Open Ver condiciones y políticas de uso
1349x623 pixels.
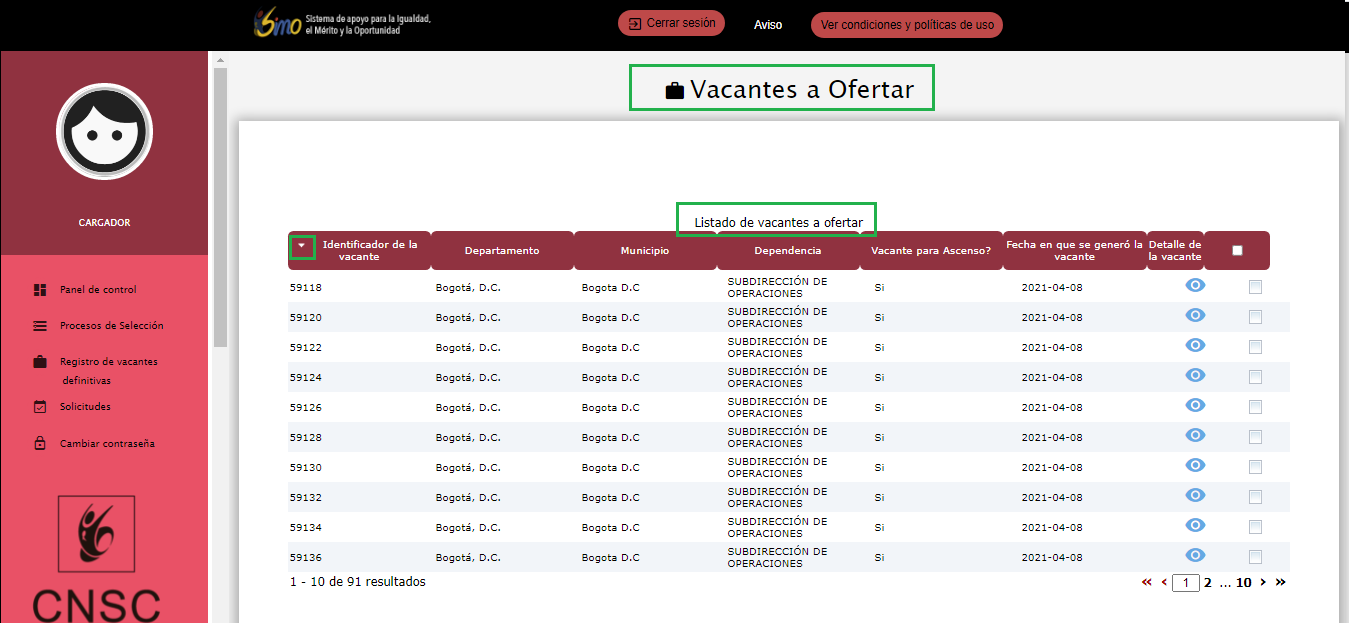click(x=906, y=25)
